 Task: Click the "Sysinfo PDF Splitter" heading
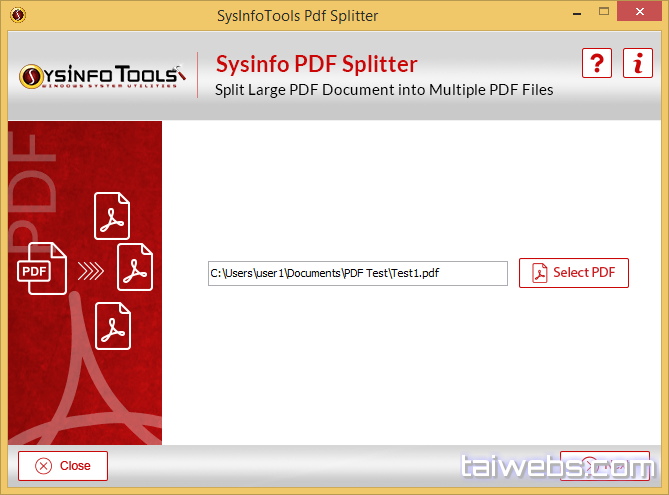pos(316,65)
